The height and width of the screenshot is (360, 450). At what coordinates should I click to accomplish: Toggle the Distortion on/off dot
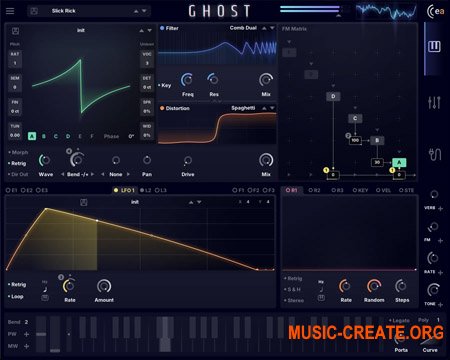click(x=162, y=108)
